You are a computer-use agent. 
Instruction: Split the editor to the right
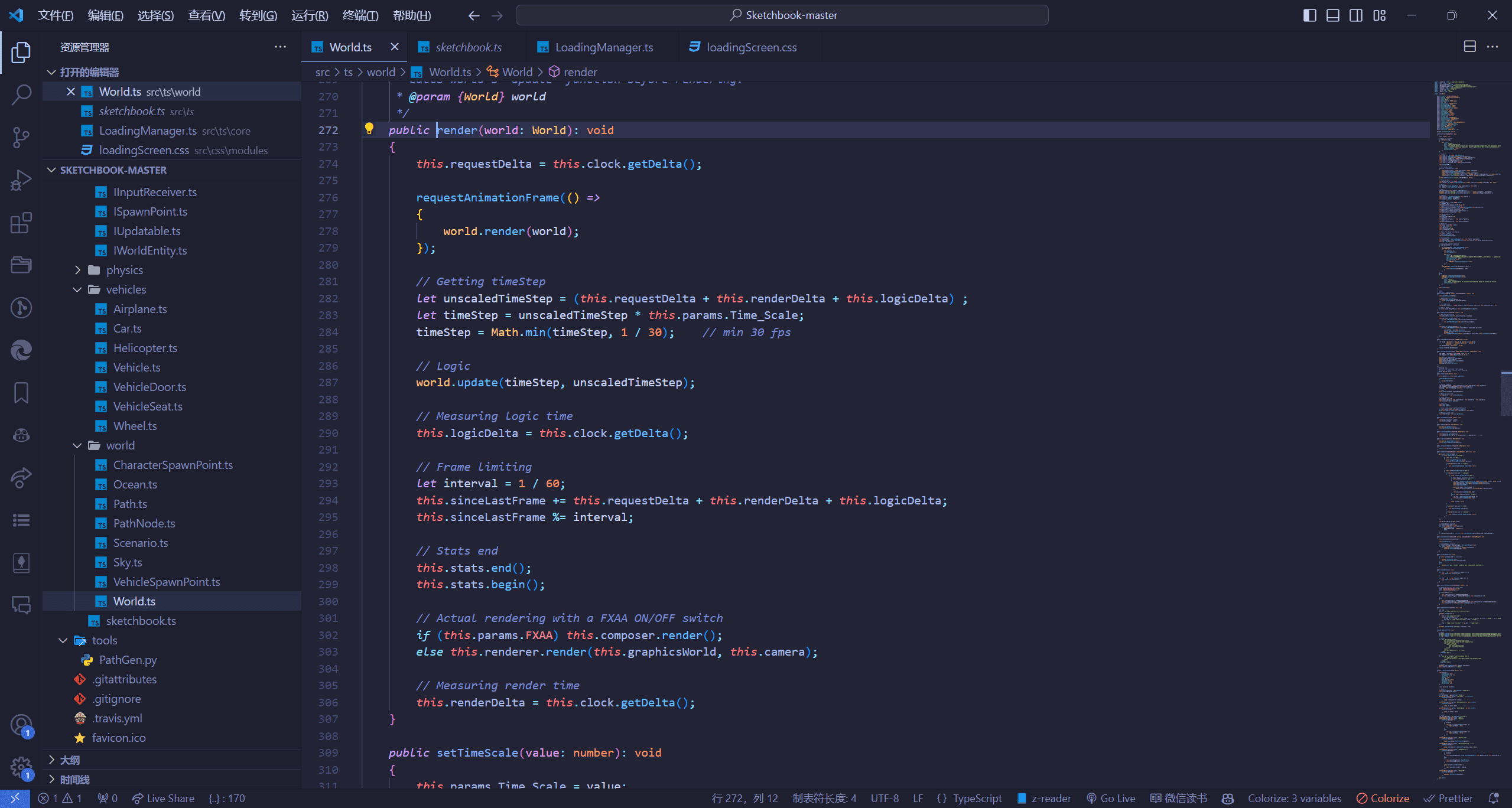pos(1469,47)
